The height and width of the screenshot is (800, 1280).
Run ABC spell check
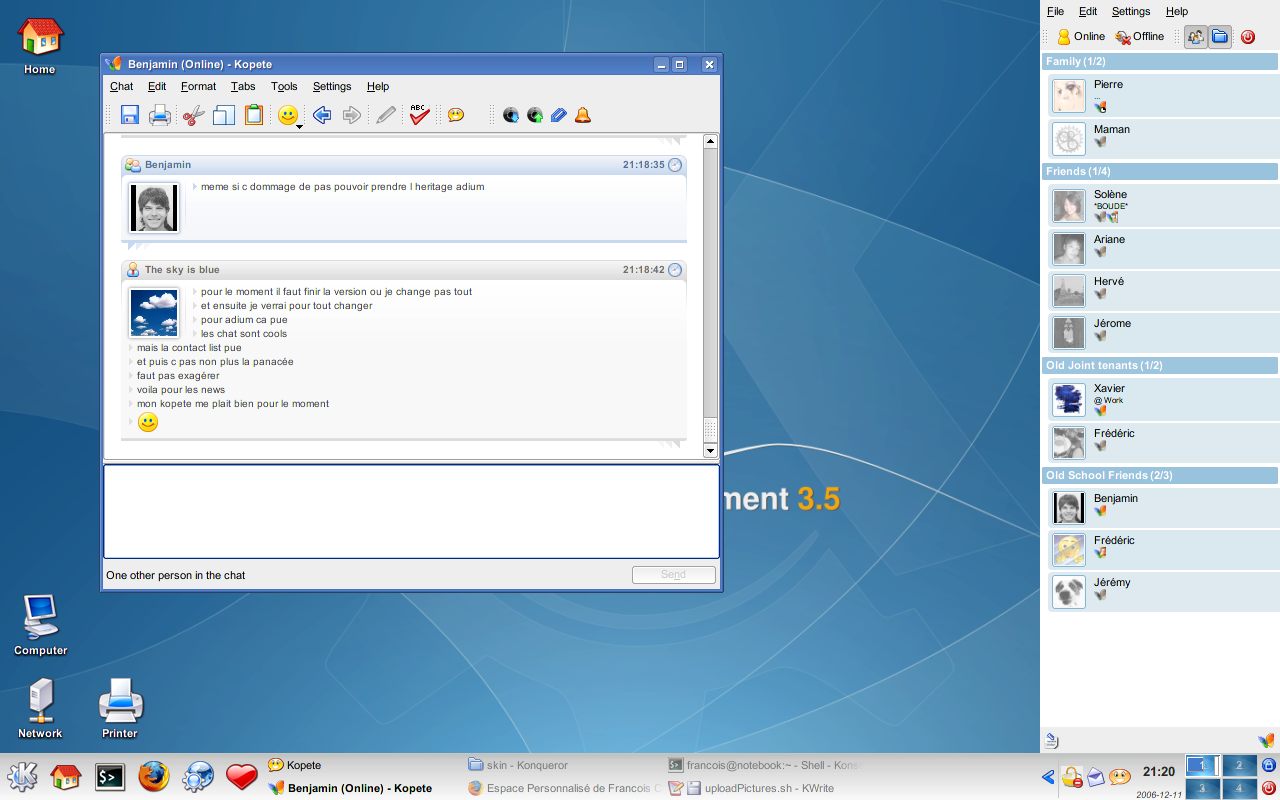[x=420, y=115]
